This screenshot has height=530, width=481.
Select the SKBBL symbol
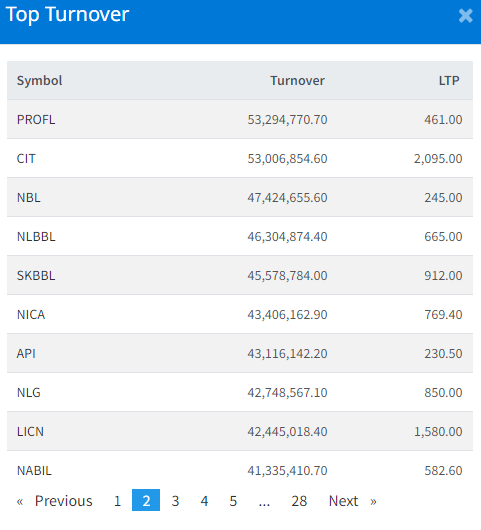[36, 275]
